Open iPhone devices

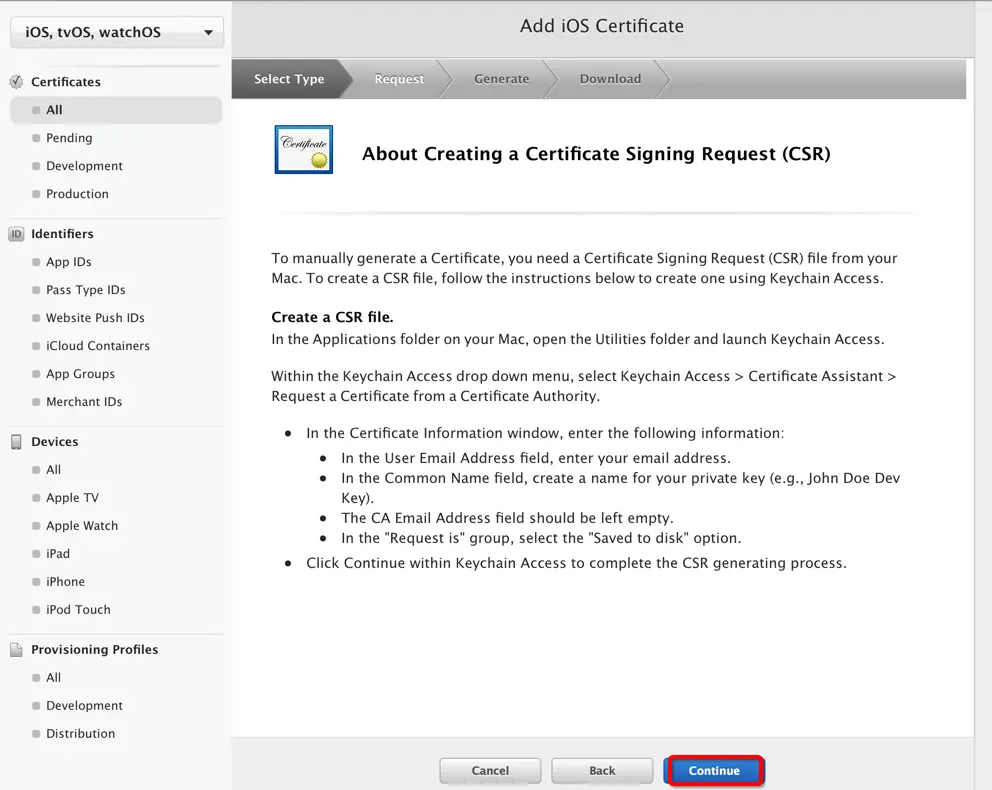pos(65,581)
